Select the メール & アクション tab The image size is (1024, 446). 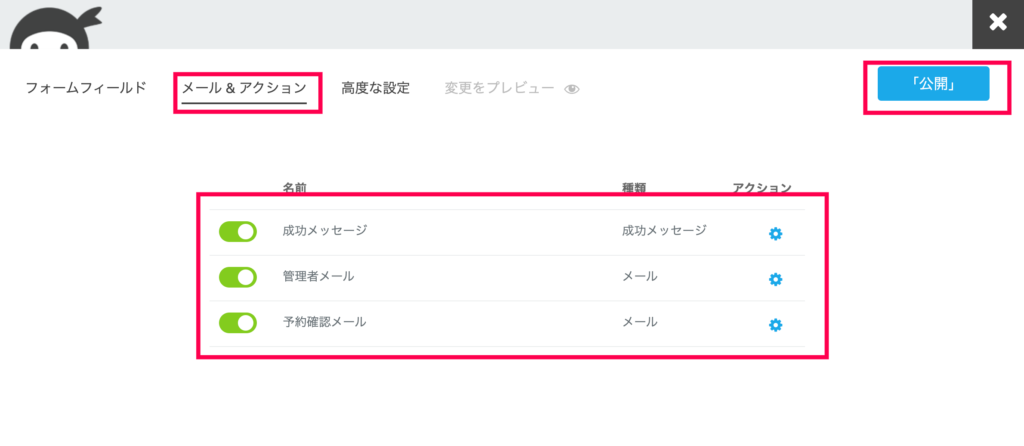click(x=243, y=88)
